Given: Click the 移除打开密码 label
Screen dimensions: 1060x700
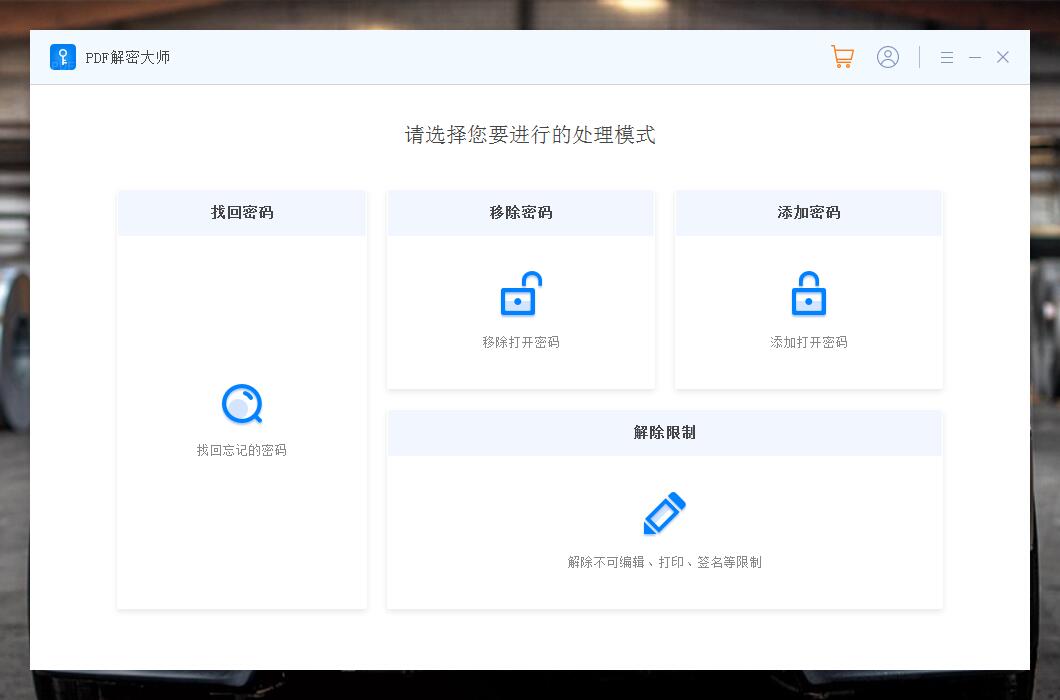Looking at the screenshot, I should (520, 342).
